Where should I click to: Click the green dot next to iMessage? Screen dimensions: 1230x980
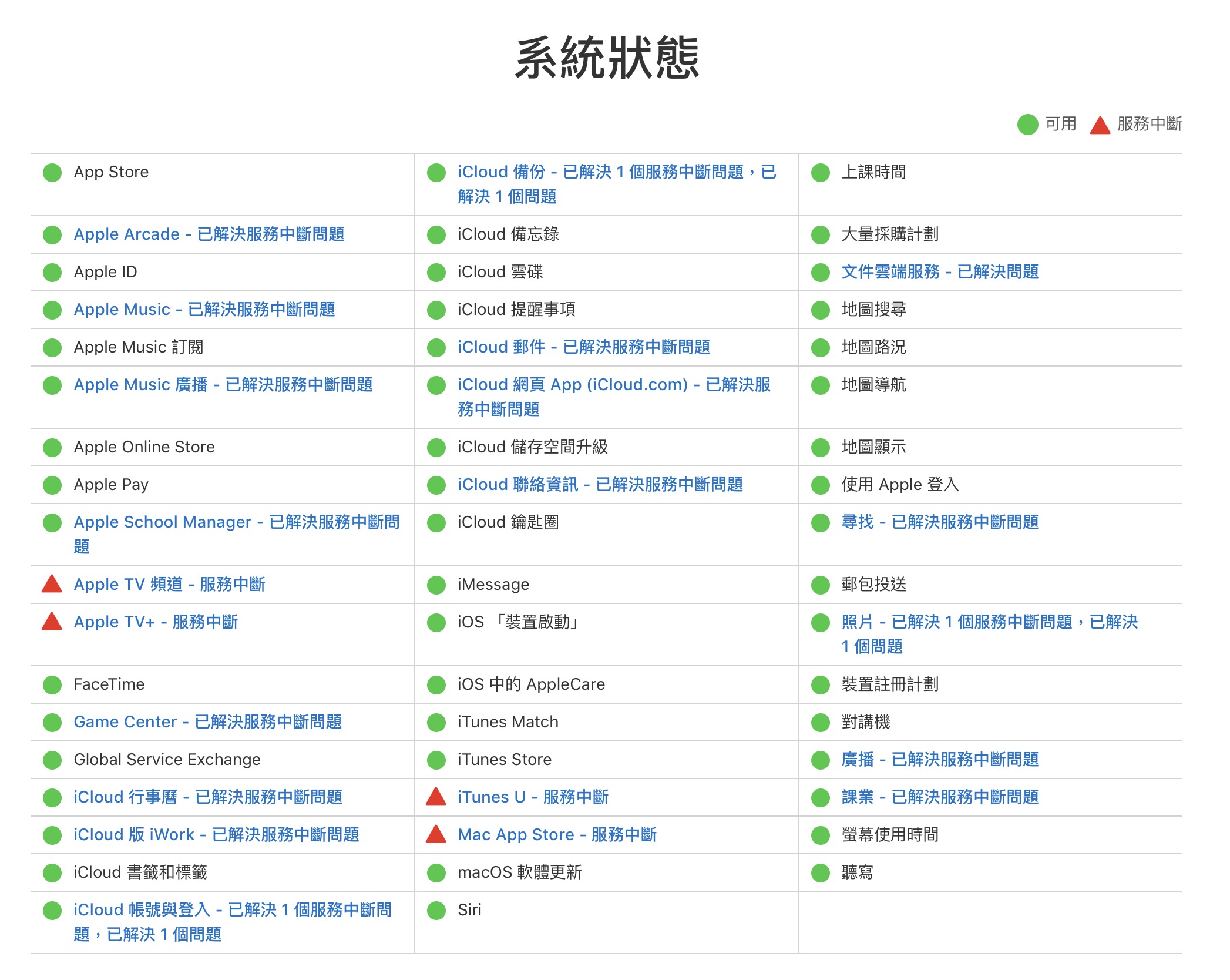point(436,585)
